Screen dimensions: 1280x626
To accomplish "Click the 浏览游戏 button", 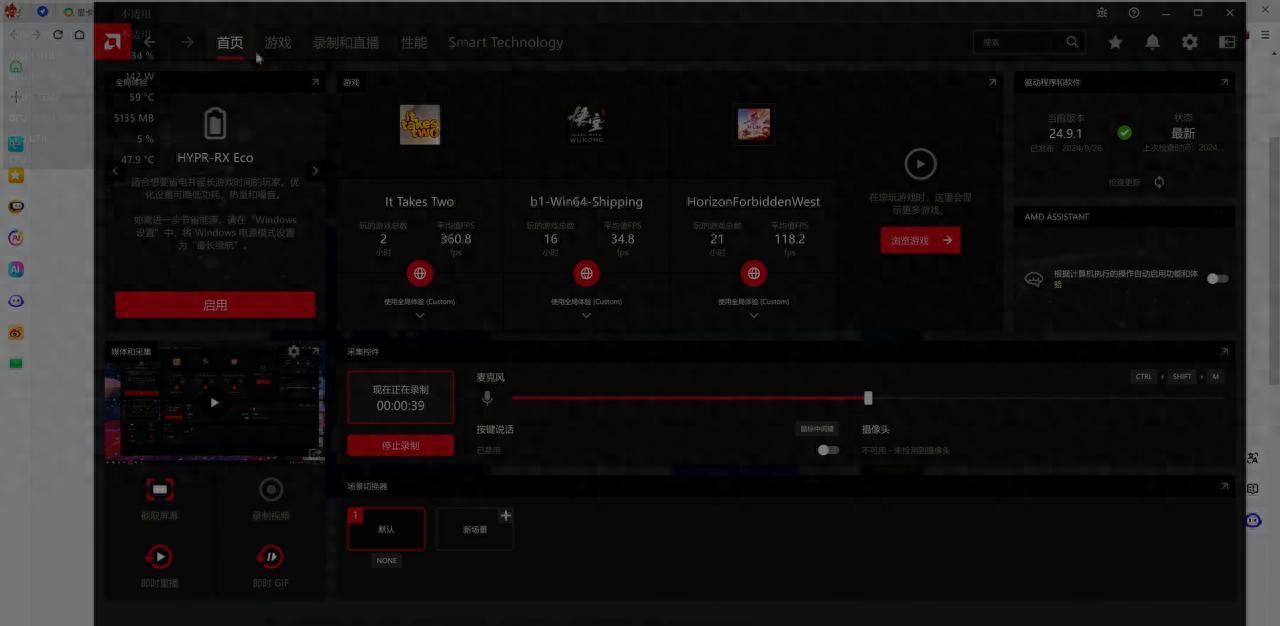I will tap(920, 240).
